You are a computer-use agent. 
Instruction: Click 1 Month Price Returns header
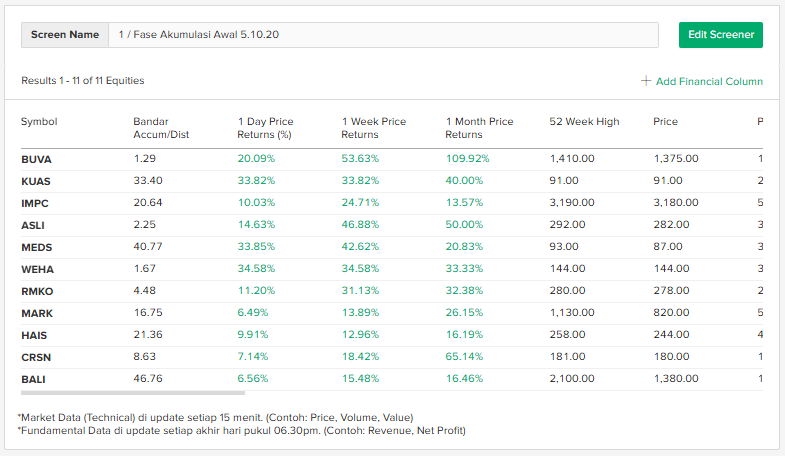click(479, 128)
